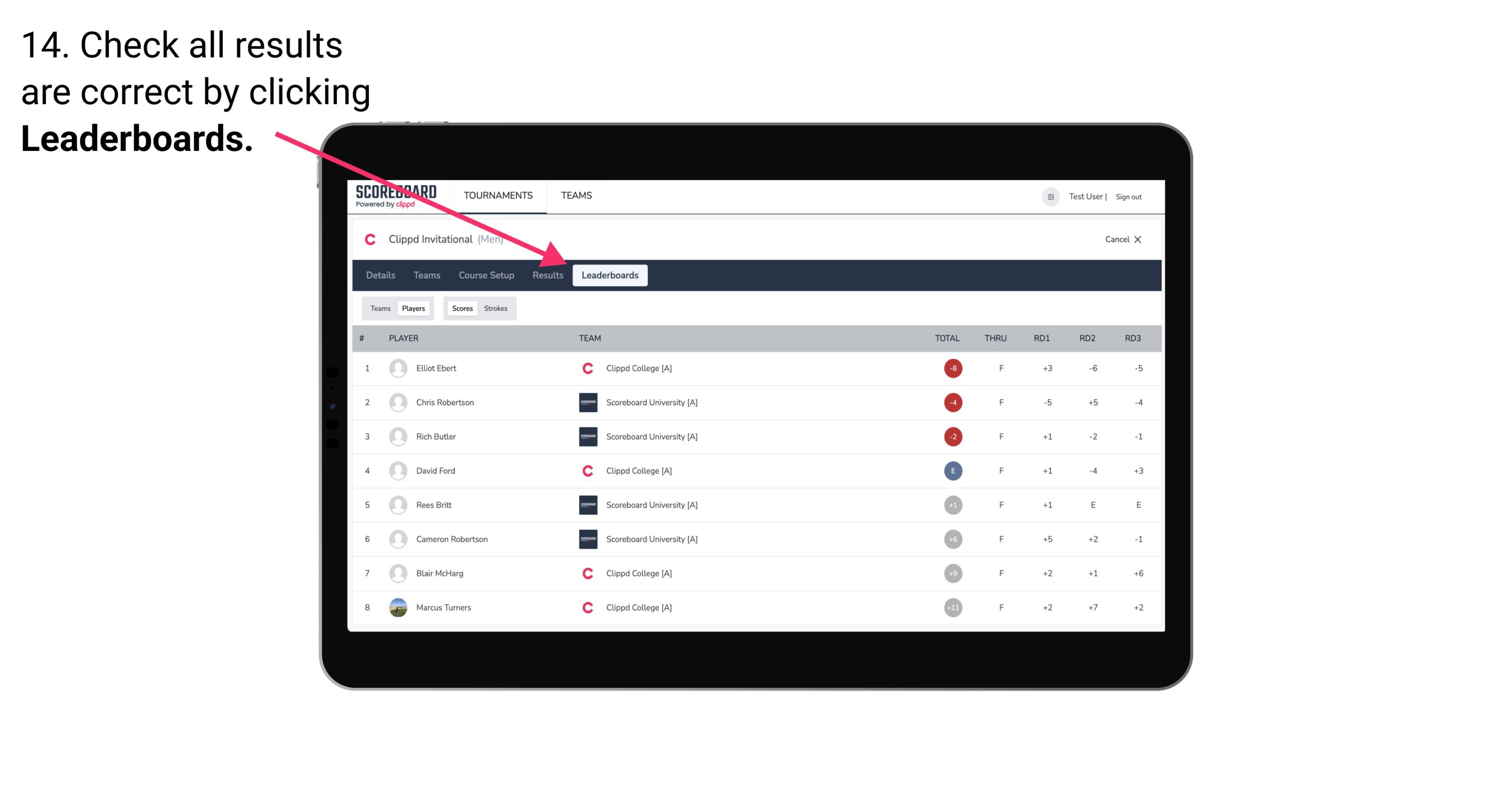Click Elliot Ebert player avatar icon
Screen dimensions: 1510x812
(x=397, y=368)
